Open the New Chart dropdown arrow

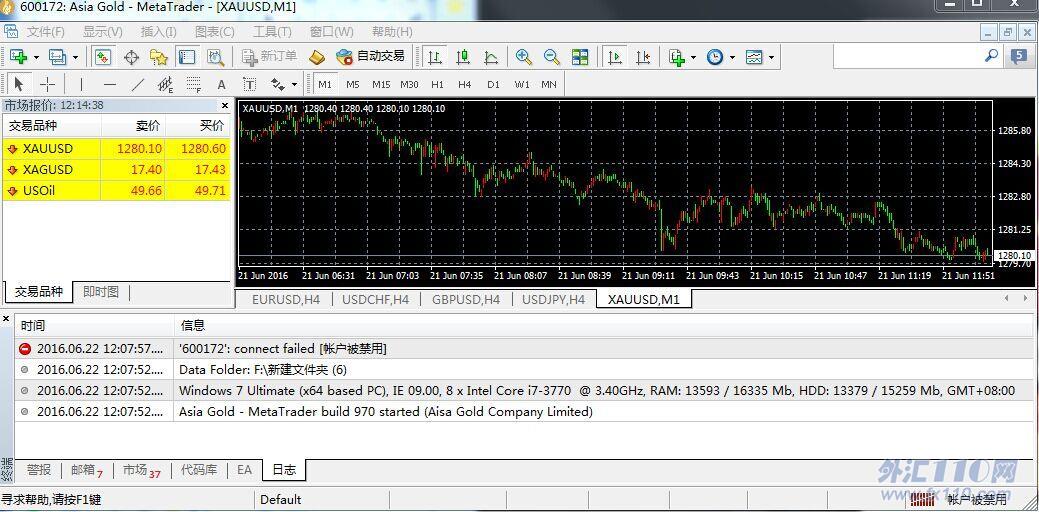point(36,58)
